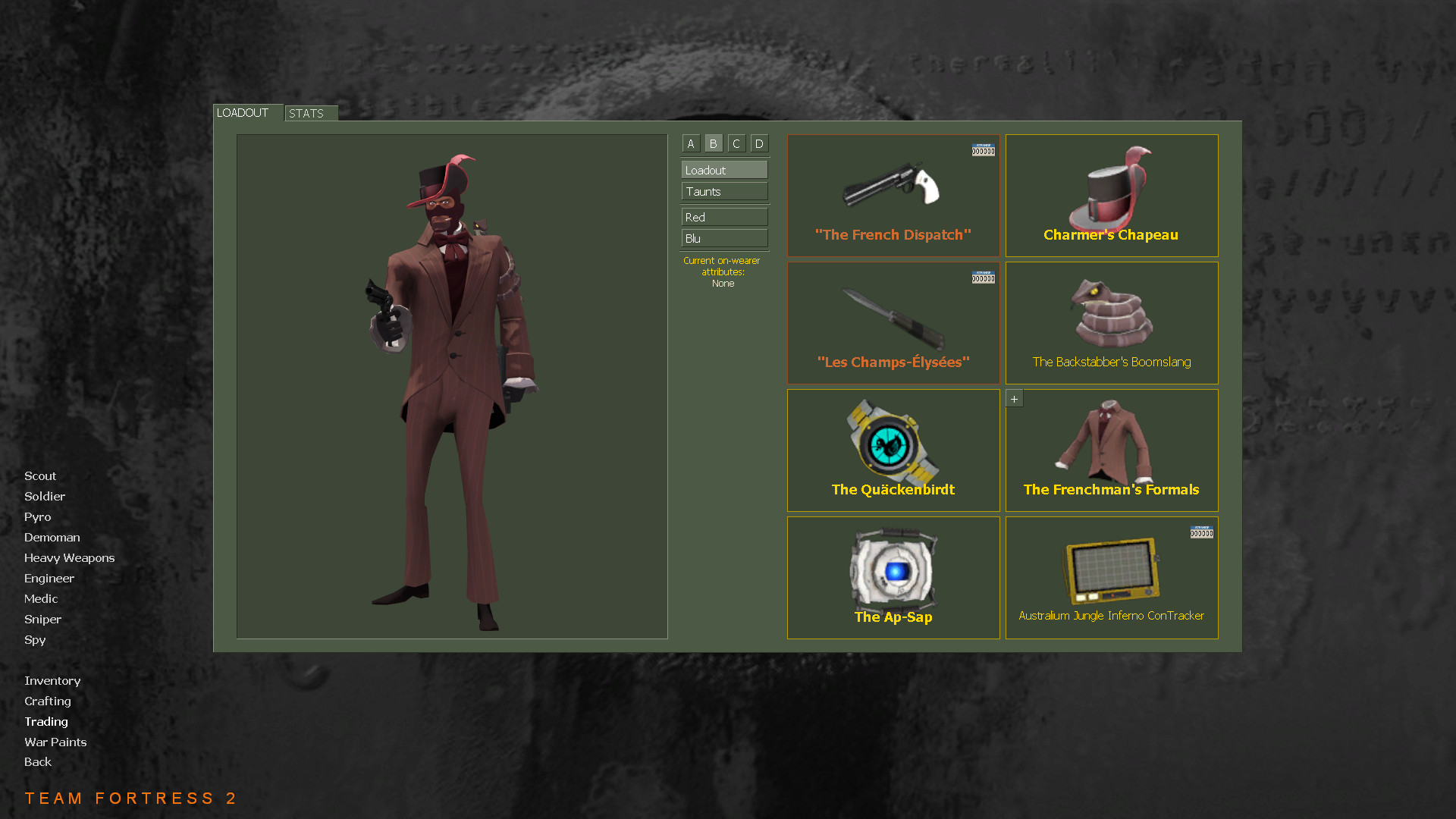Open the Taunts loadout
Screen dimensions: 1456x819
tap(723, 191)
